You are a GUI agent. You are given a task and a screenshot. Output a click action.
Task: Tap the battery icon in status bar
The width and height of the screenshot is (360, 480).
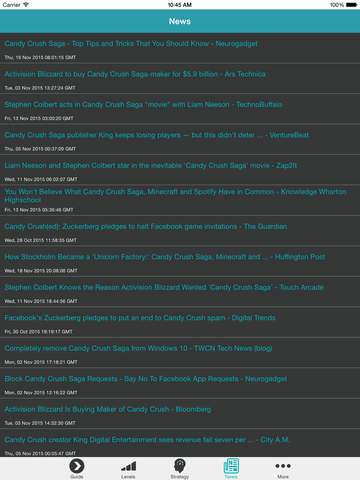(351, 5)
